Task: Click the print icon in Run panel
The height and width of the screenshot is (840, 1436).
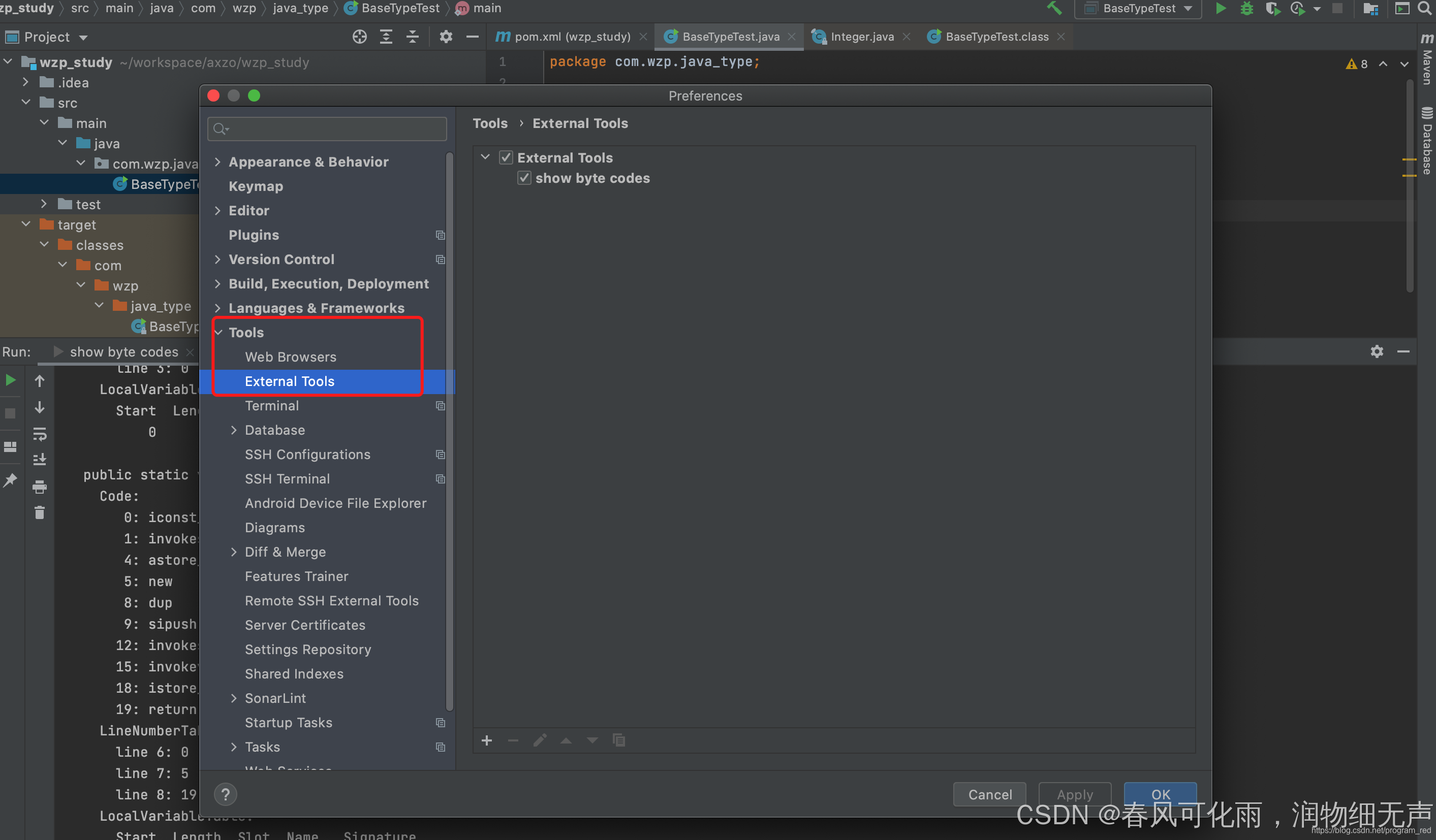Action: [39, 487]
